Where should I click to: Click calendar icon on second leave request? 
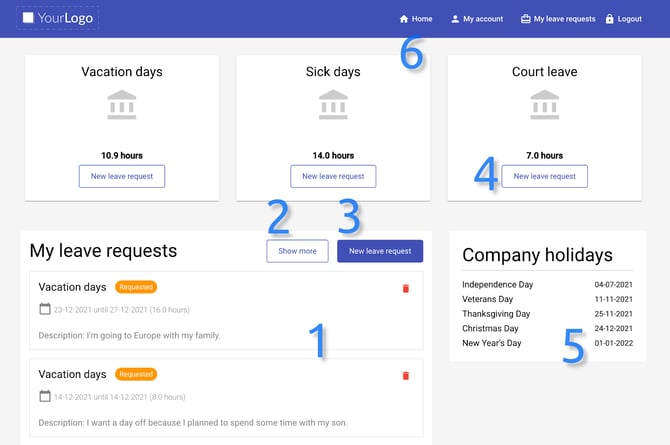(x=45, y=396)
